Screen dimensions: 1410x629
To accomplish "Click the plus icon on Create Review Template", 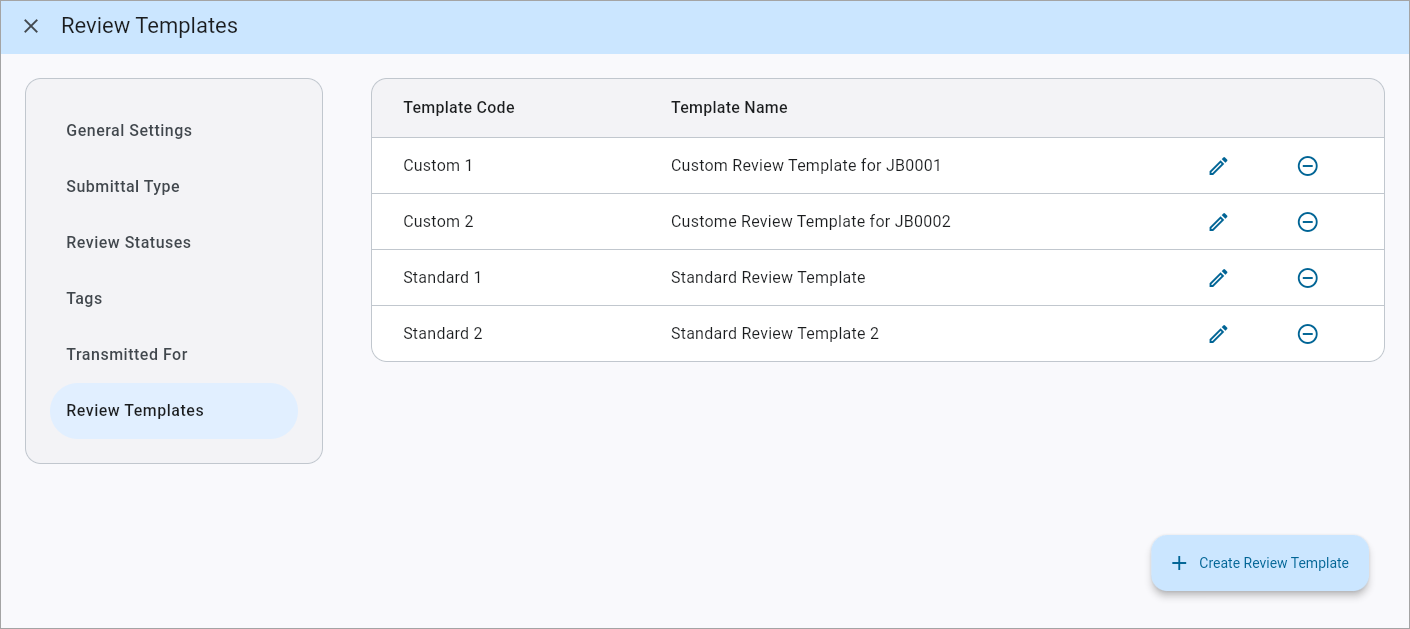I will tap(1179, 563).
